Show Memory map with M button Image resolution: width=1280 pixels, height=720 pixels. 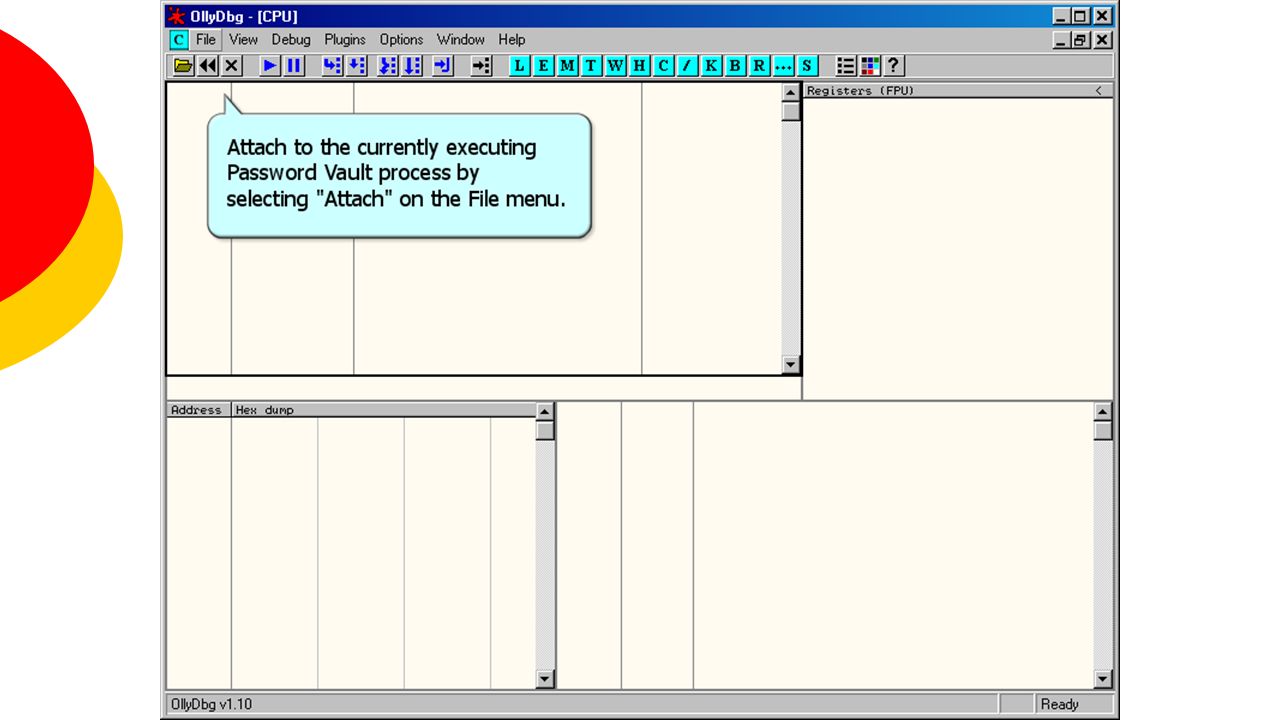(567, 66)
